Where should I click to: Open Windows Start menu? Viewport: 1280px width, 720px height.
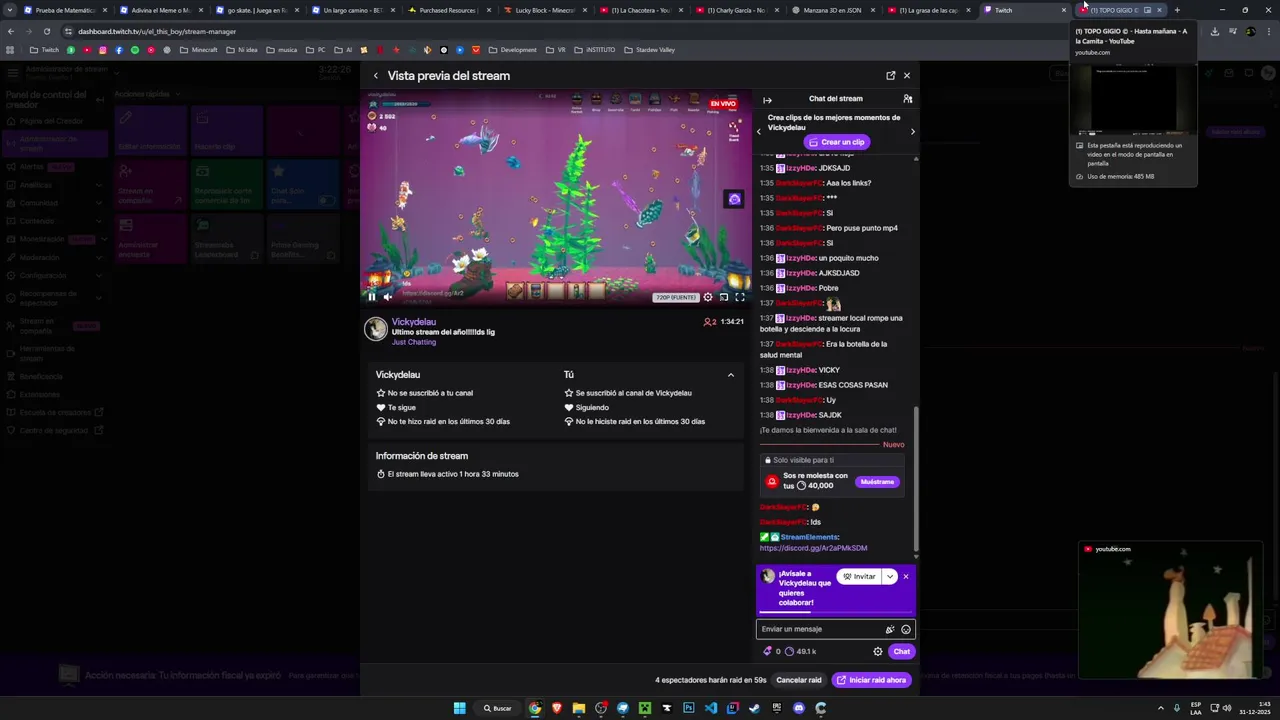pos(459,708)
